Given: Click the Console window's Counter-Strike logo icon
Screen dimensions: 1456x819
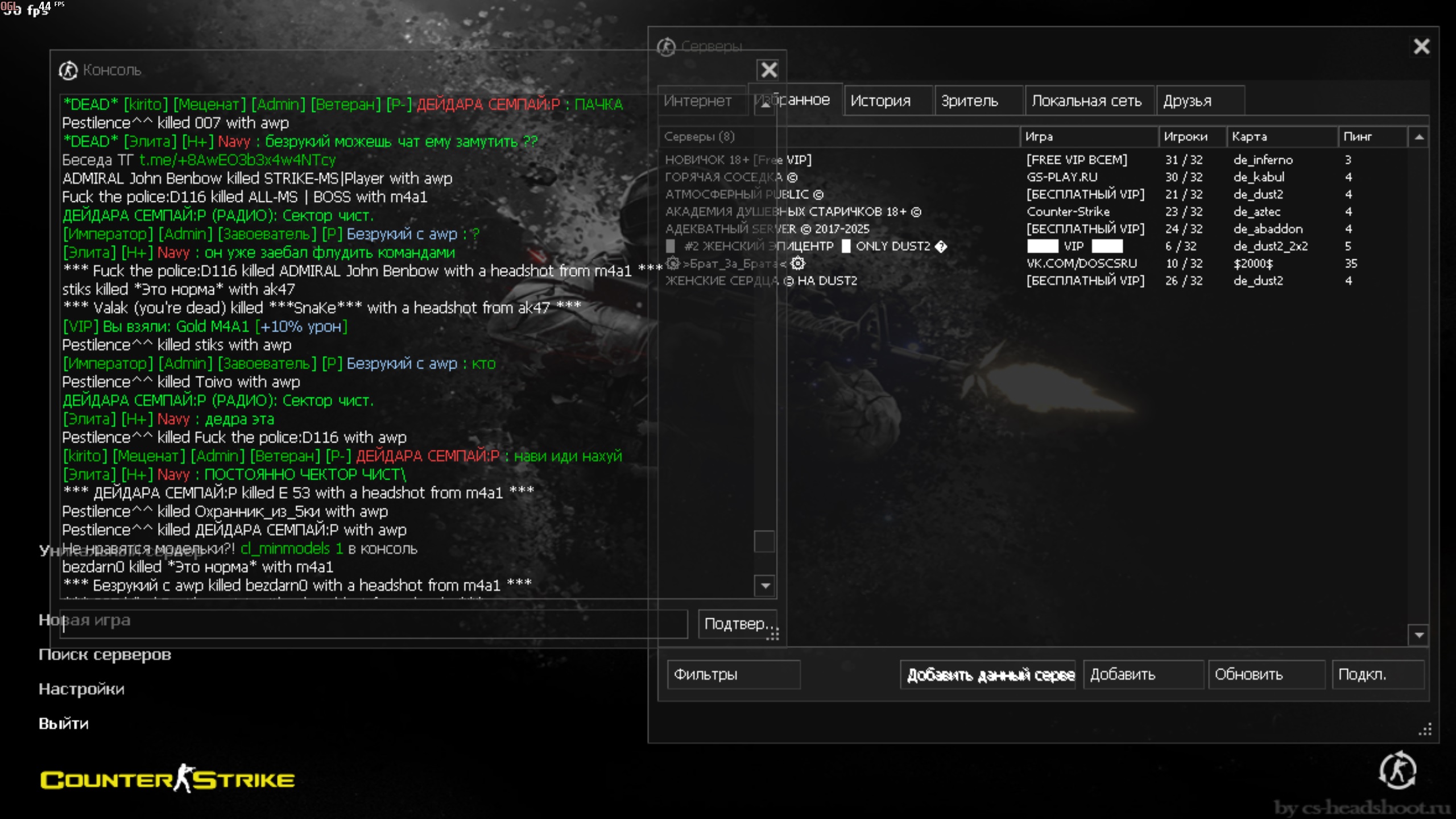Looking at the screenshot, I should 68,70.
